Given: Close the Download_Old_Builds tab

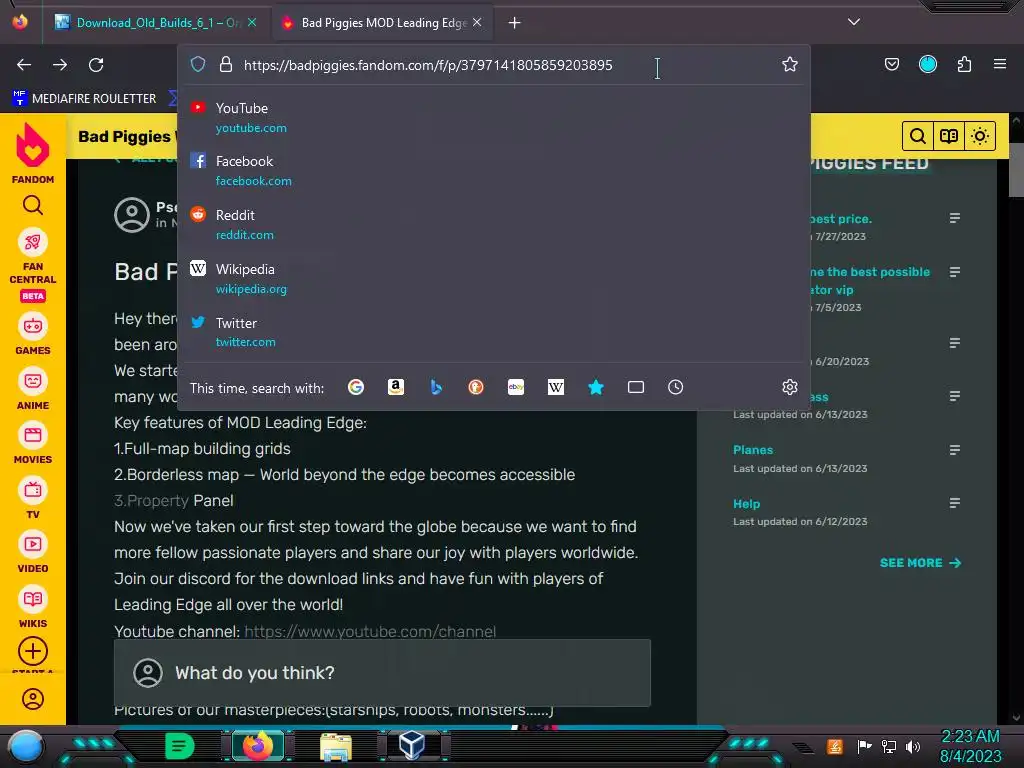Looking at the screenshot, I should click(252, 22).
